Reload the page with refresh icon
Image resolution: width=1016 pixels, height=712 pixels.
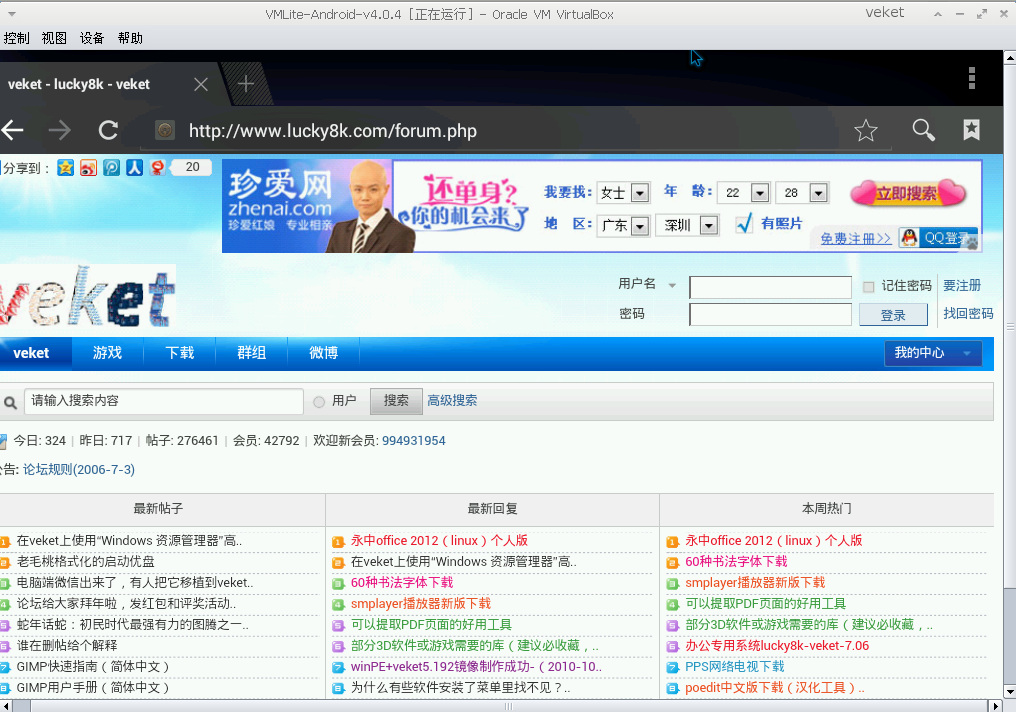click(108, 131)
